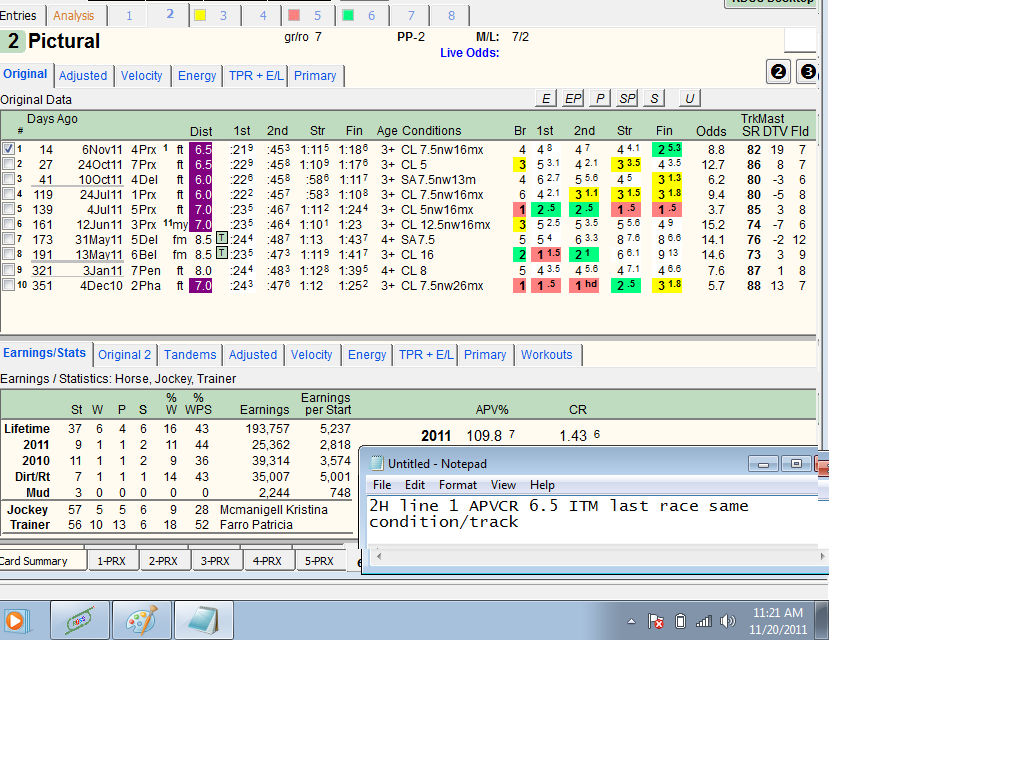This screenshot has height=768, width=1024.
Task: Open the Paint palette taskbar icon
Action: tap(142, 620)
